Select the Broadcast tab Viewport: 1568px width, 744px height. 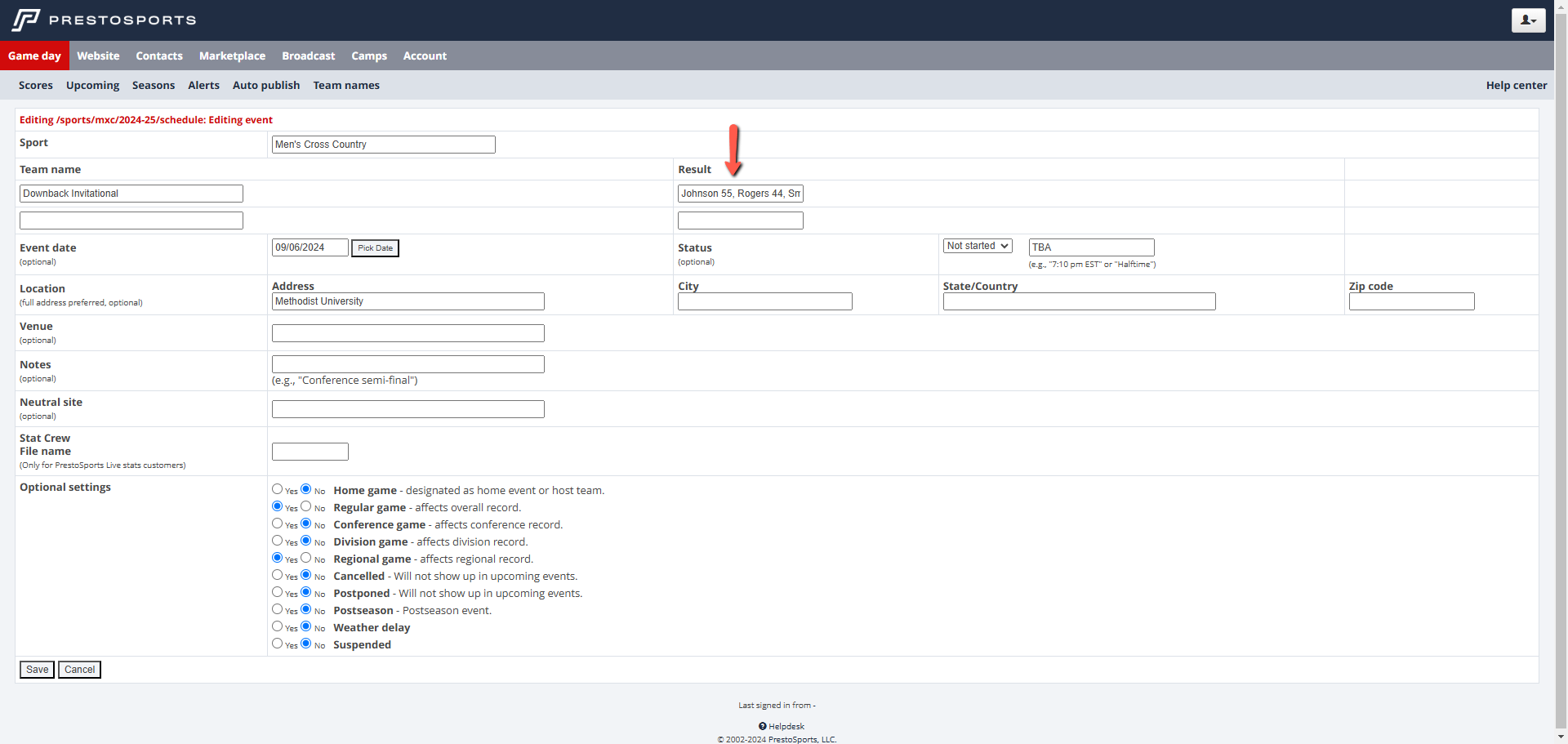(x=309, y=56)
